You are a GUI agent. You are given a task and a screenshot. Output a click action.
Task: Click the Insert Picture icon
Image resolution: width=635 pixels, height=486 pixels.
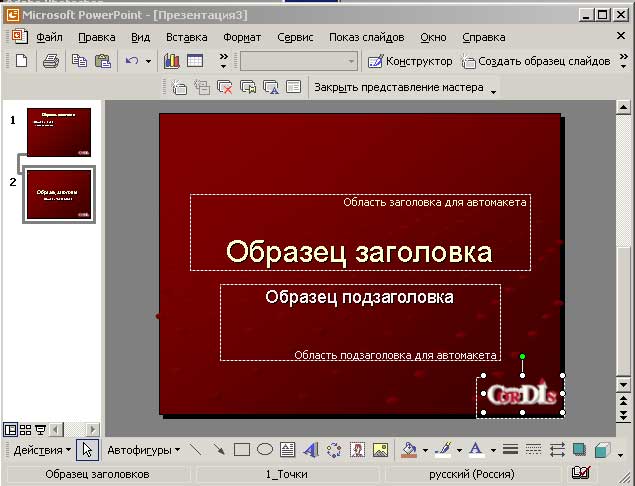(380, 450)
